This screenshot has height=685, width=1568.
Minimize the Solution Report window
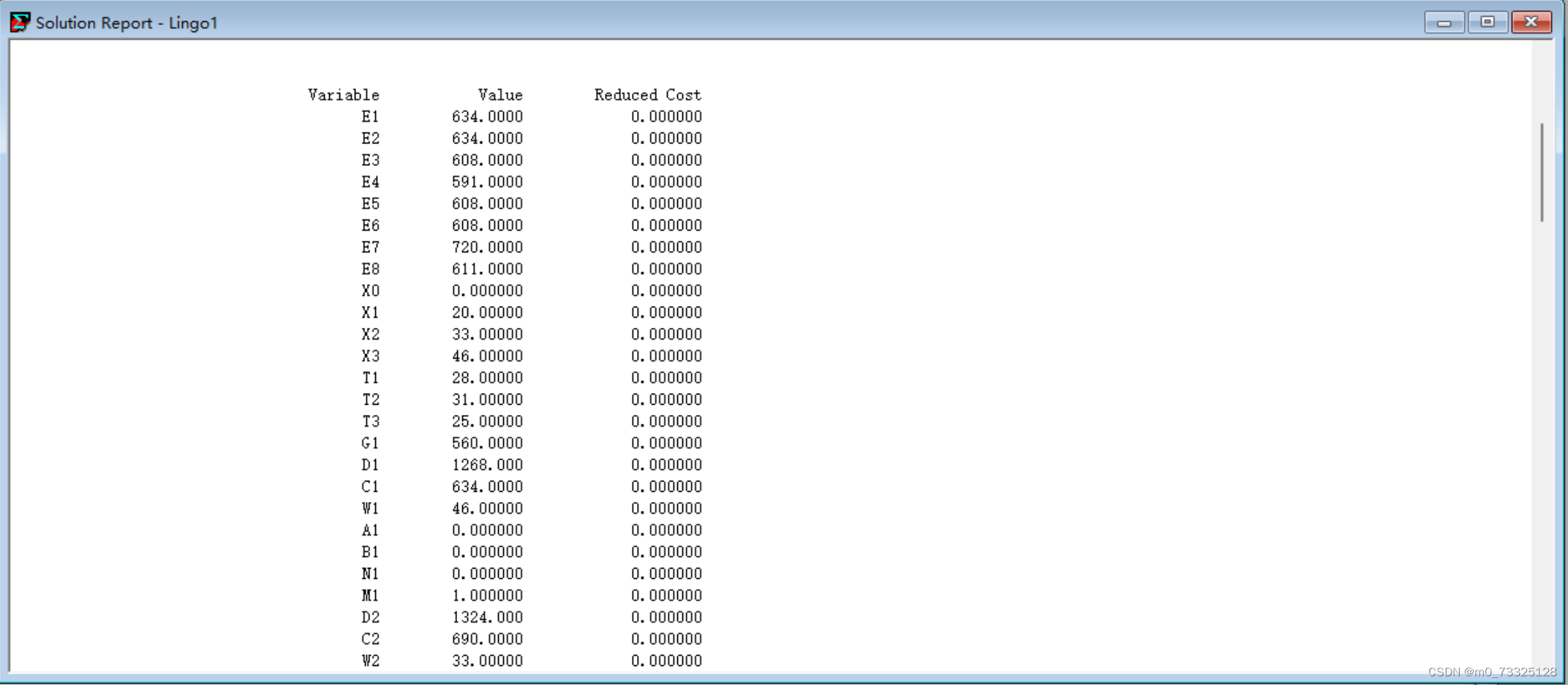[1444, 22]
